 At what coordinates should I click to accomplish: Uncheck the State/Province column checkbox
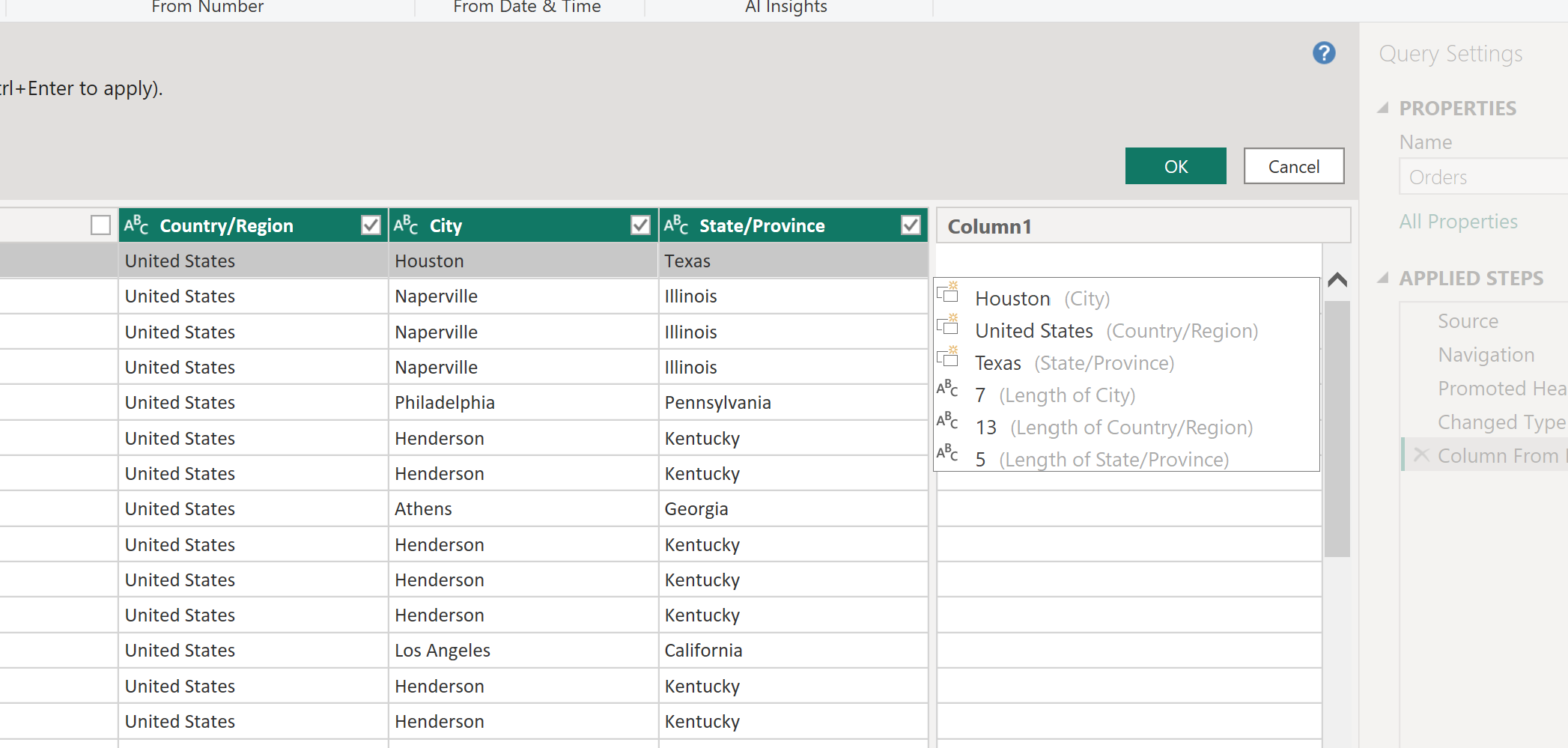pyautogui.click(x=910, y=225)
